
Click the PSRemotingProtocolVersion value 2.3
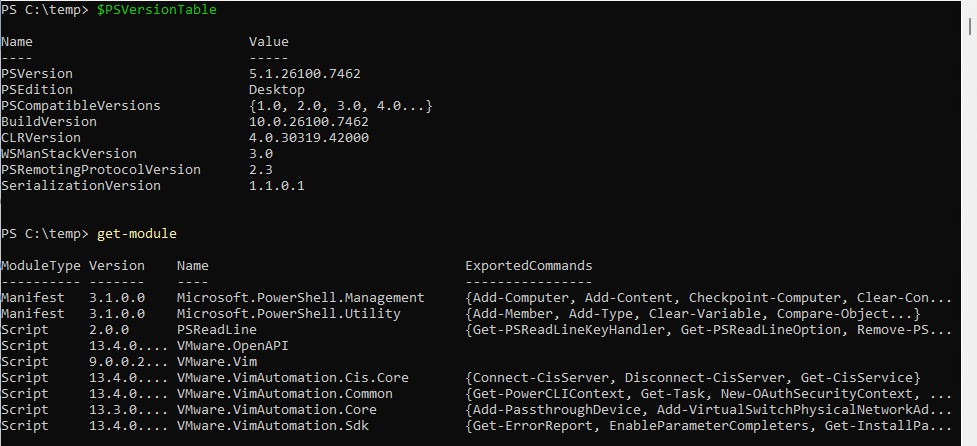(x=261, y=169)
